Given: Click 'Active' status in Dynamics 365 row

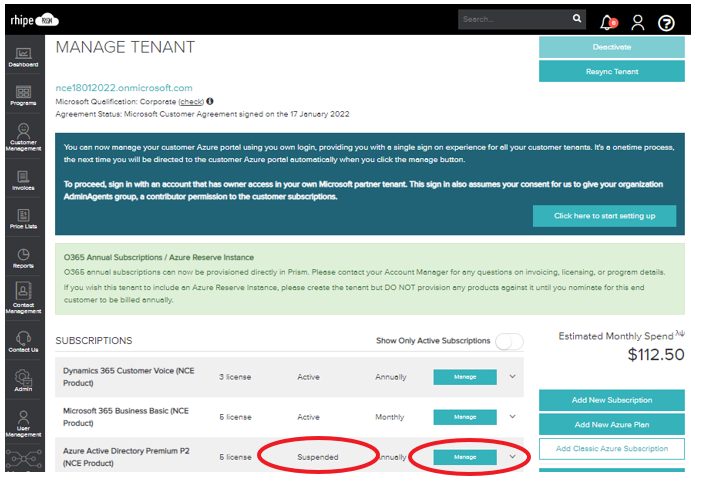Looking at the screenshot, I should [x=308, y=377].
